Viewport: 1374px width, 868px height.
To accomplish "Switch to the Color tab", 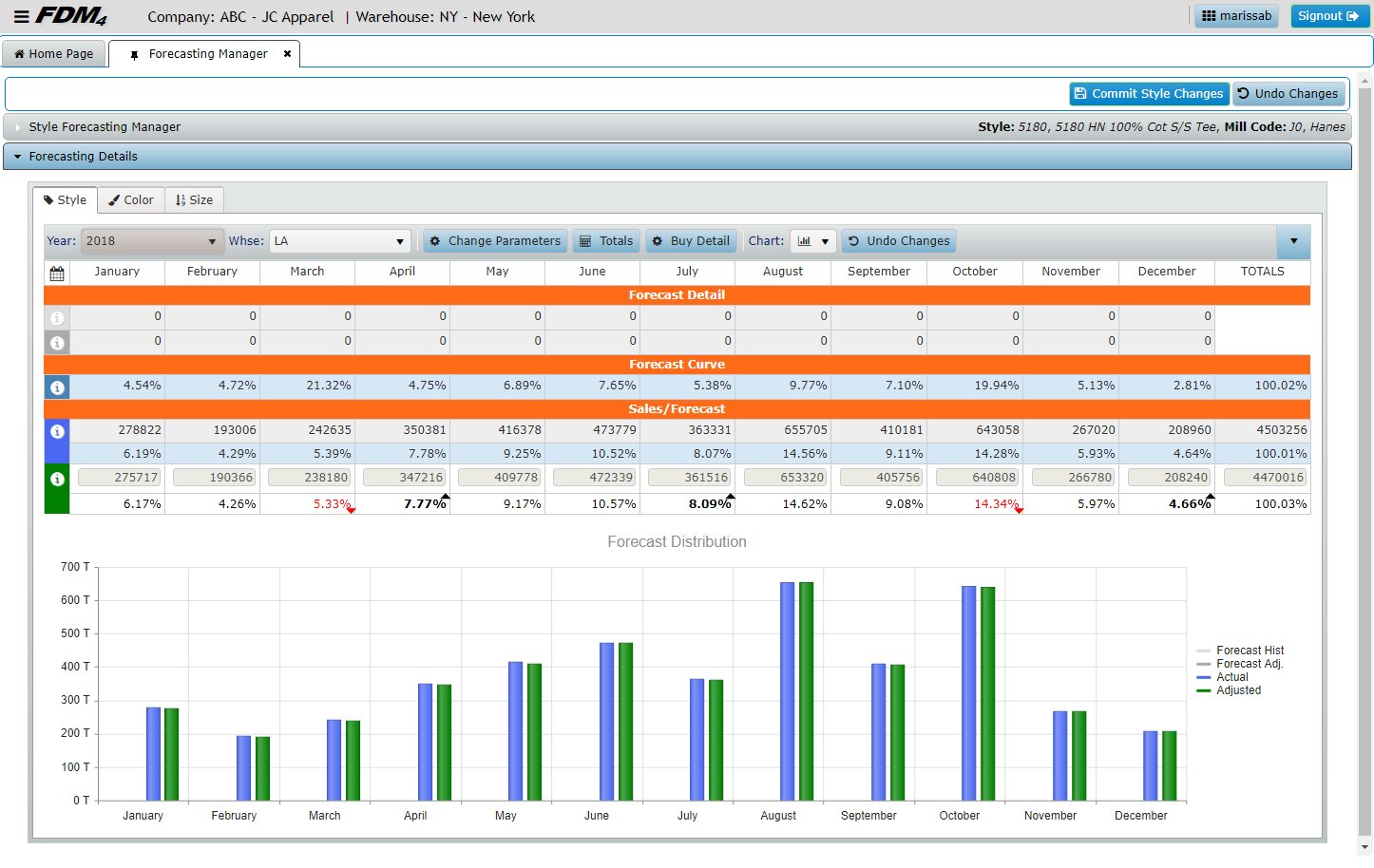I will click(x=130, y=200).
